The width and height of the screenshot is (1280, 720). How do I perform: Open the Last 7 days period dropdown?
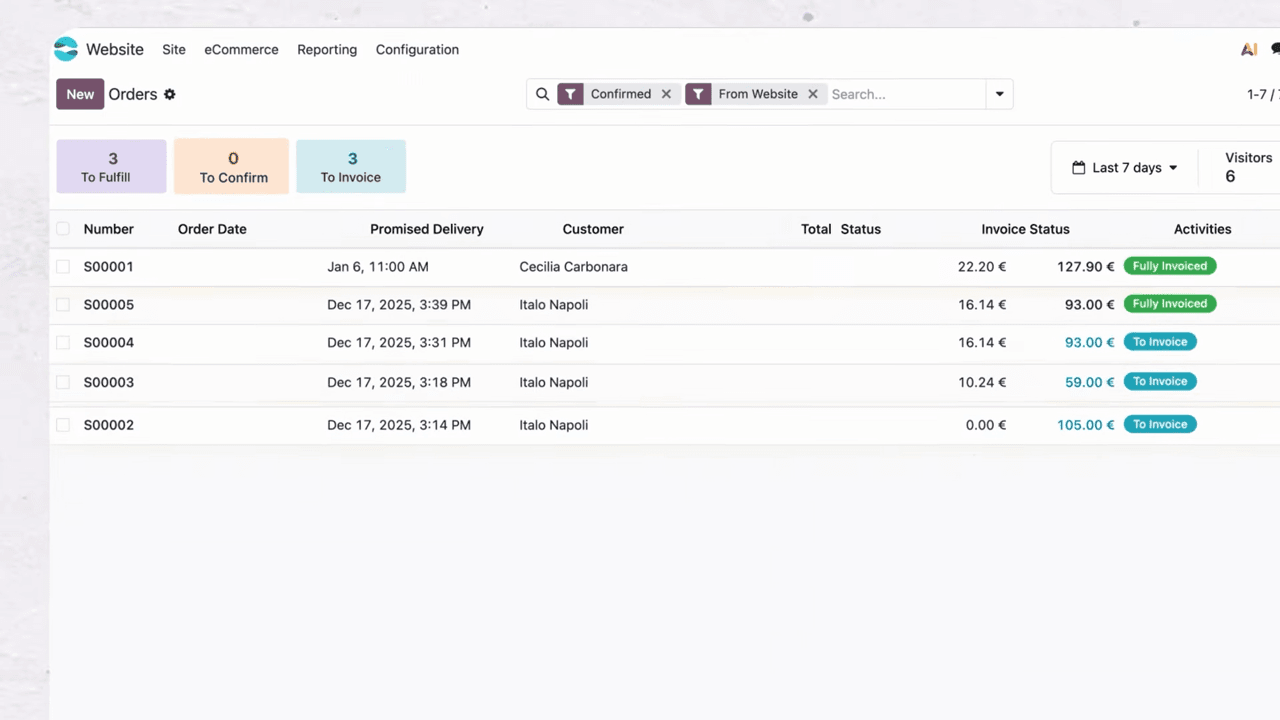(1125, 168)
